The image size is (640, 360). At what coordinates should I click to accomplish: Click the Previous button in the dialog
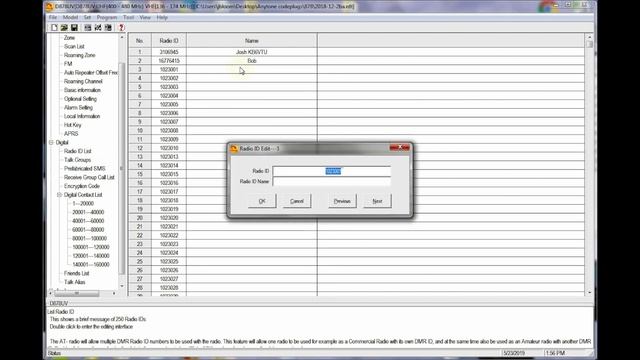342,201
